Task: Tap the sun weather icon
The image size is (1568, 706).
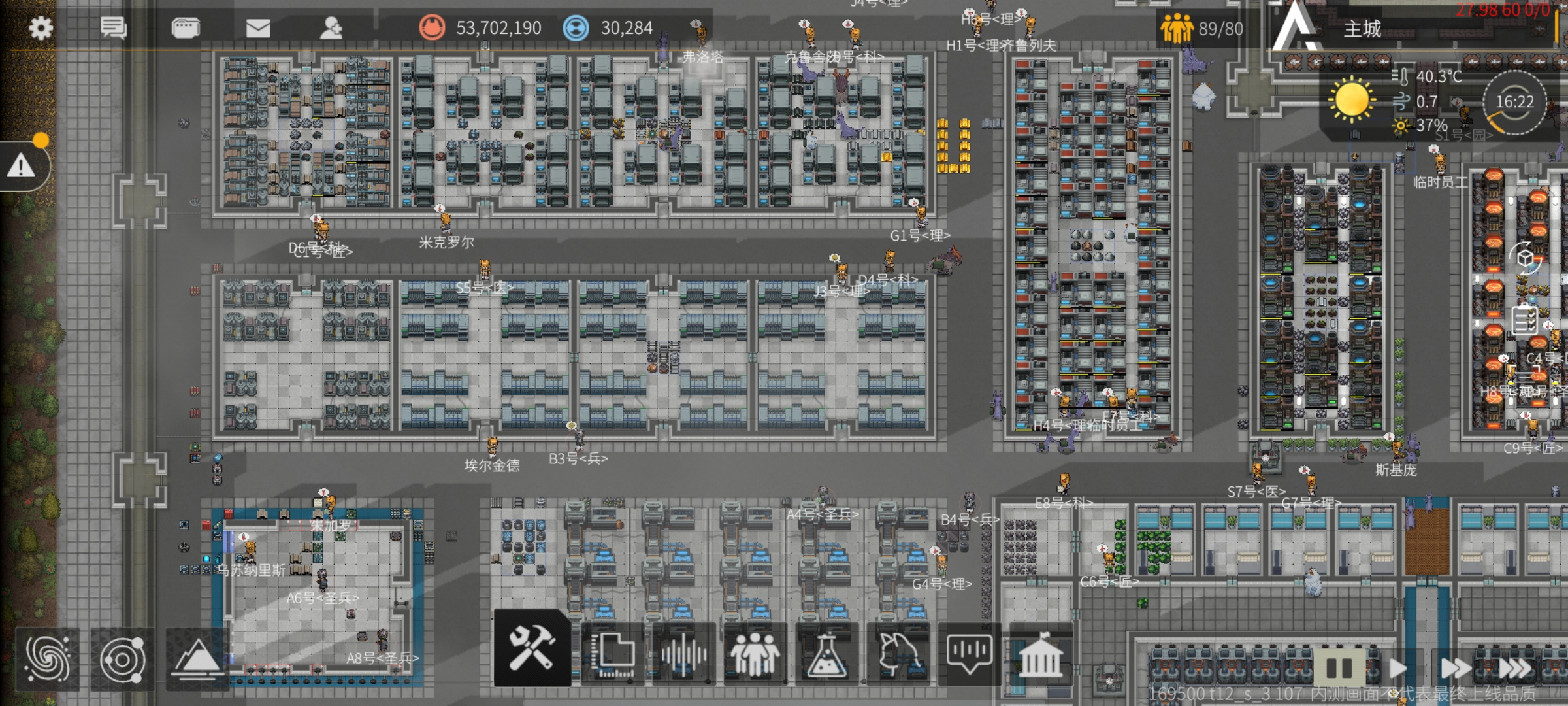Action: click(1351, 100)
